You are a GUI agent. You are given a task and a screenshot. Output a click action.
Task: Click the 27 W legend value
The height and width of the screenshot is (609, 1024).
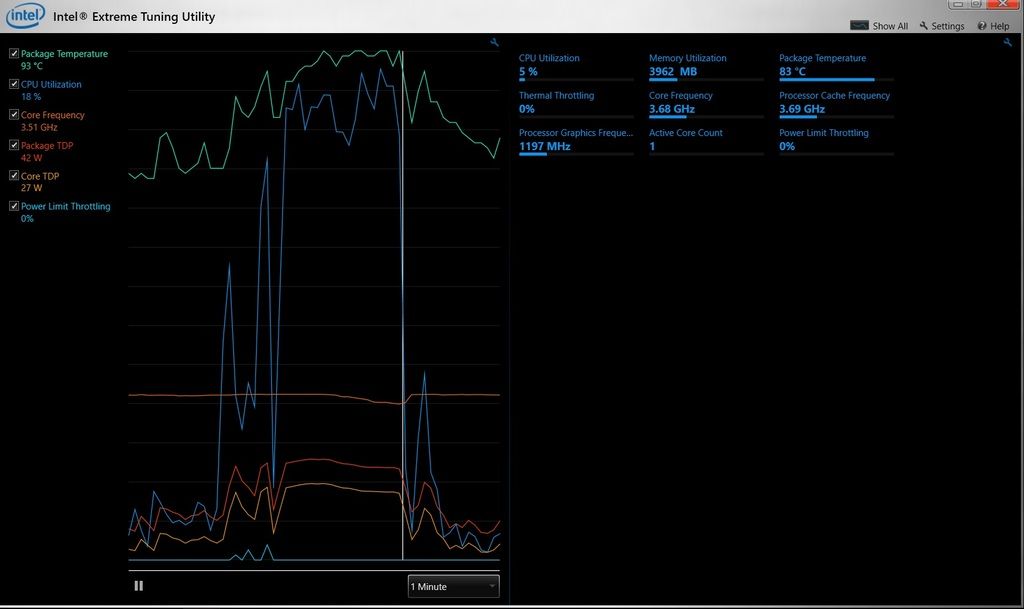pyautogui.click(x=31, y=188)
